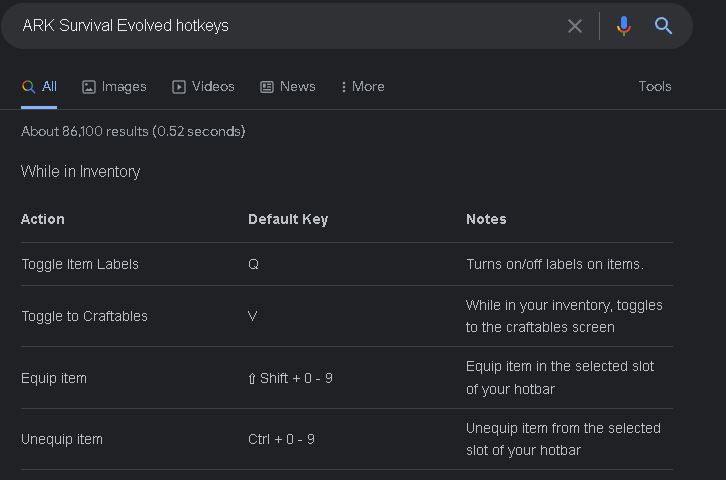
Task: Expand the More search options menu
Action: 363,87
